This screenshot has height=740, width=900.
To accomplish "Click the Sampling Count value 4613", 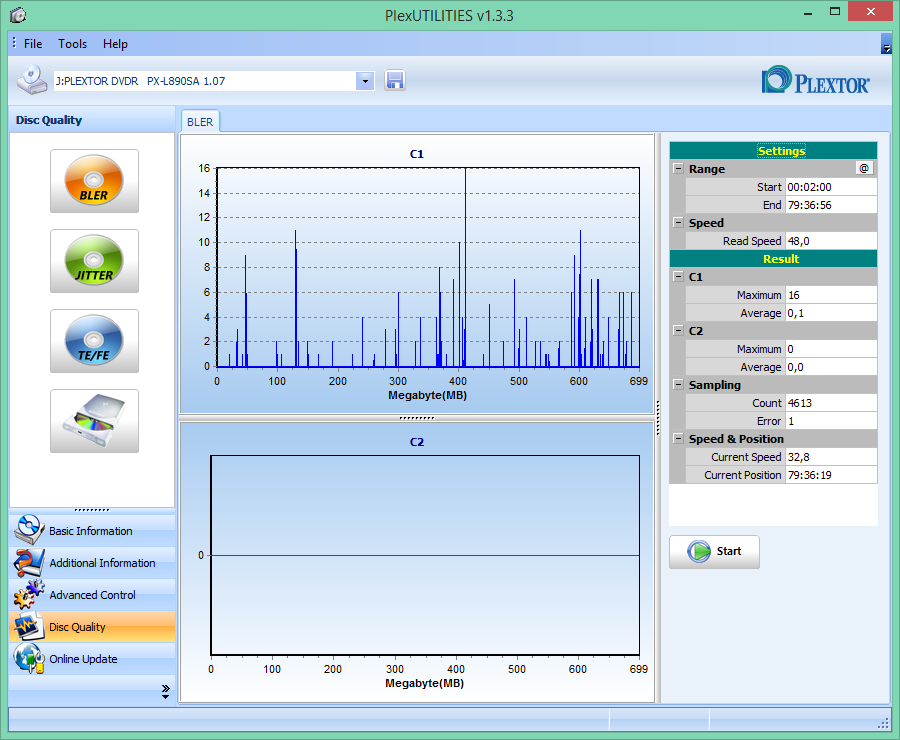I will pyautogui.click(x=831, y=403).
